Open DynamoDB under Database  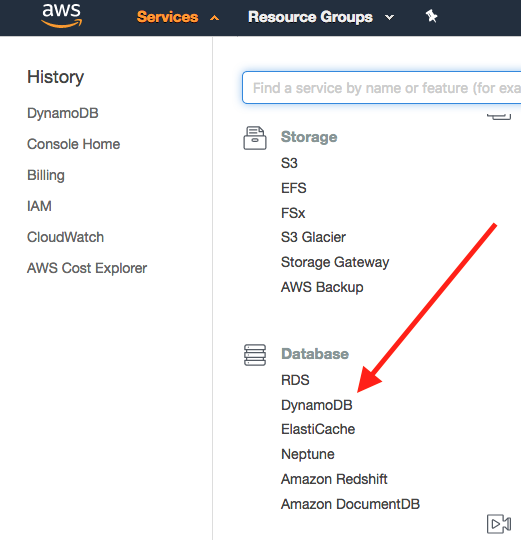pyautogui.click(x=316, y=405)
